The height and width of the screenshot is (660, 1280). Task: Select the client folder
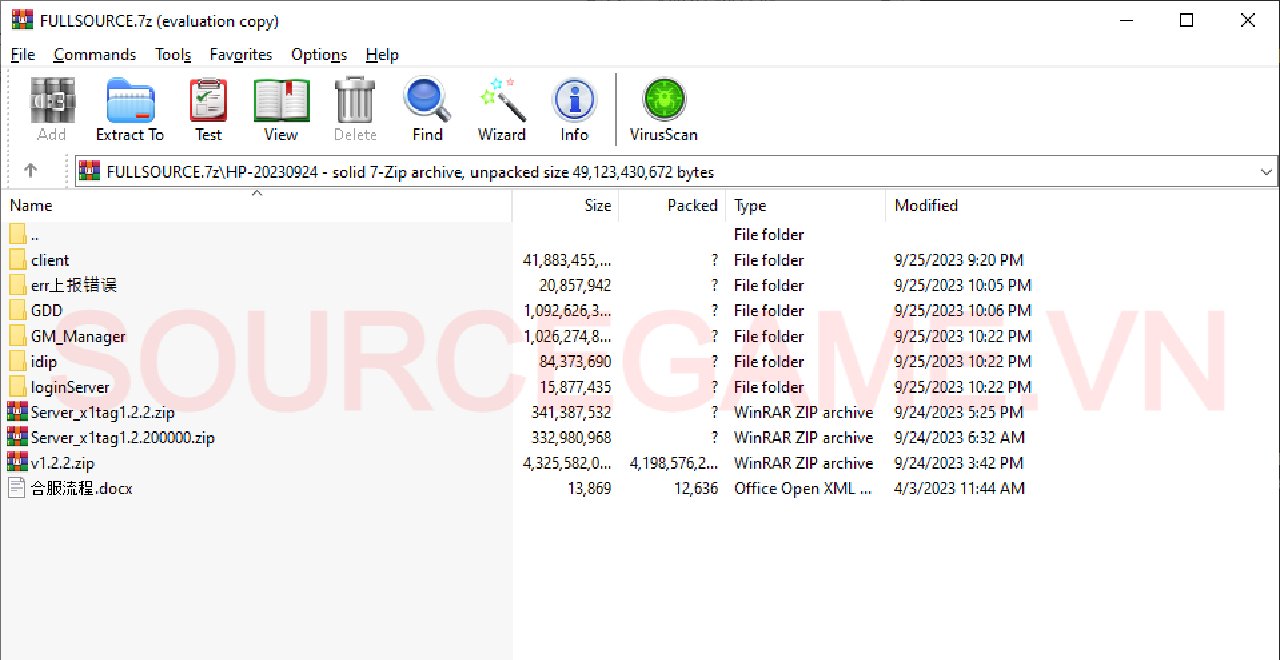tap(50, 260)
